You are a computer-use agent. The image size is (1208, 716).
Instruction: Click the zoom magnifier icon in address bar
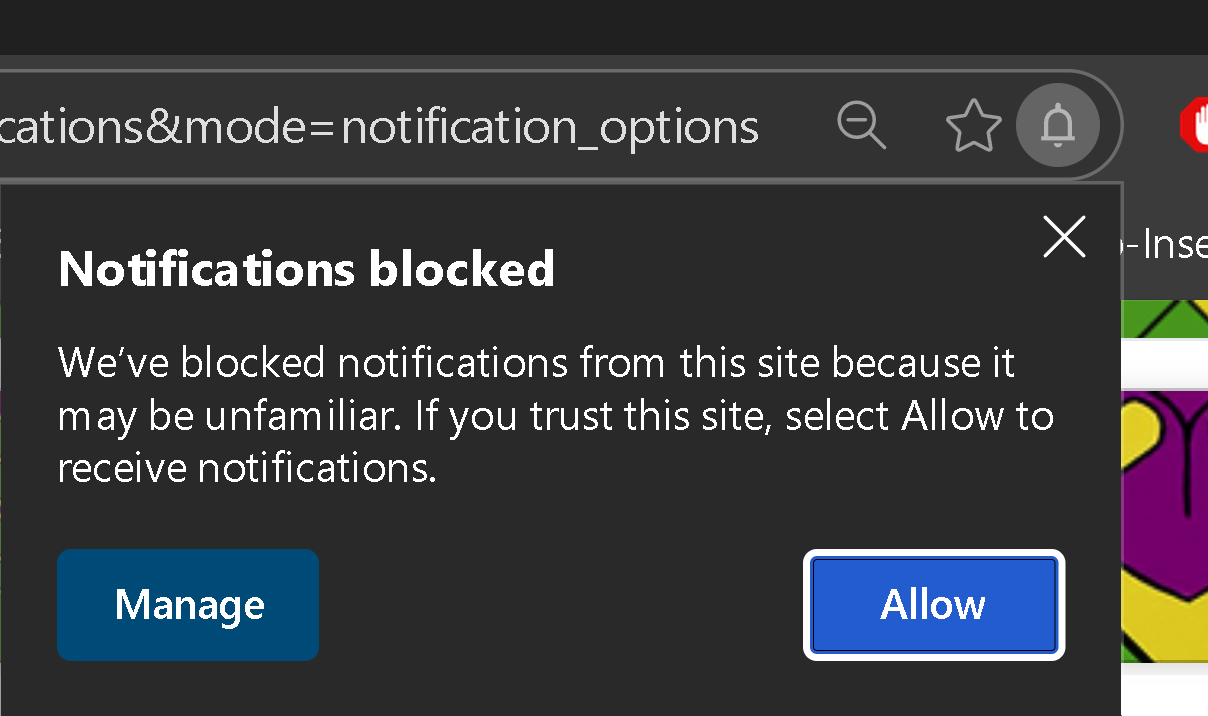tap(861, 126)
